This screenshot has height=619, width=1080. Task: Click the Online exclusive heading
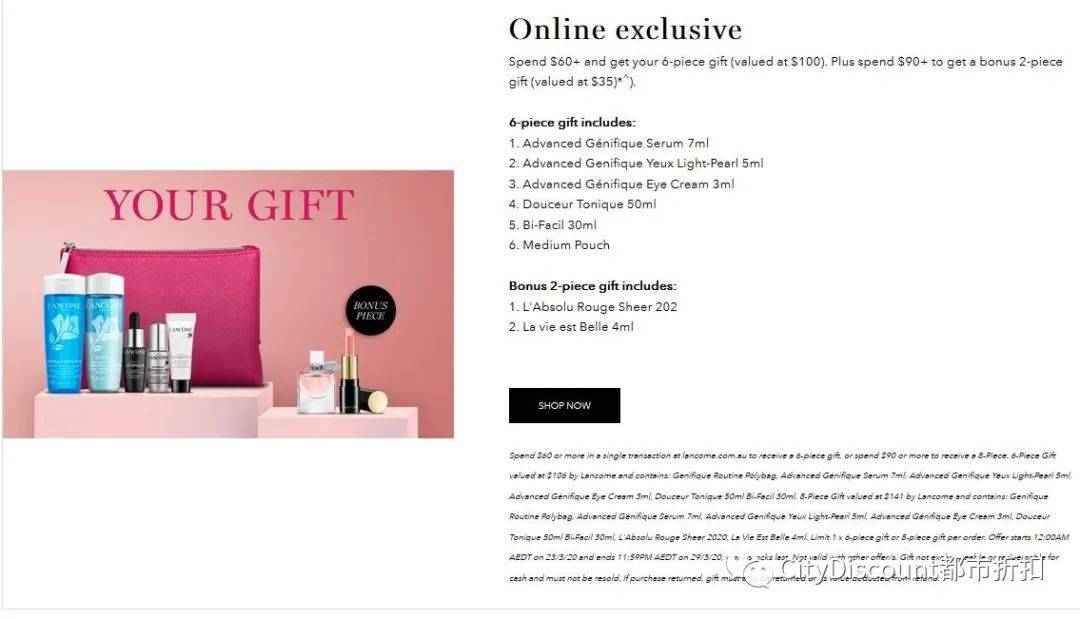pos(625,29)
